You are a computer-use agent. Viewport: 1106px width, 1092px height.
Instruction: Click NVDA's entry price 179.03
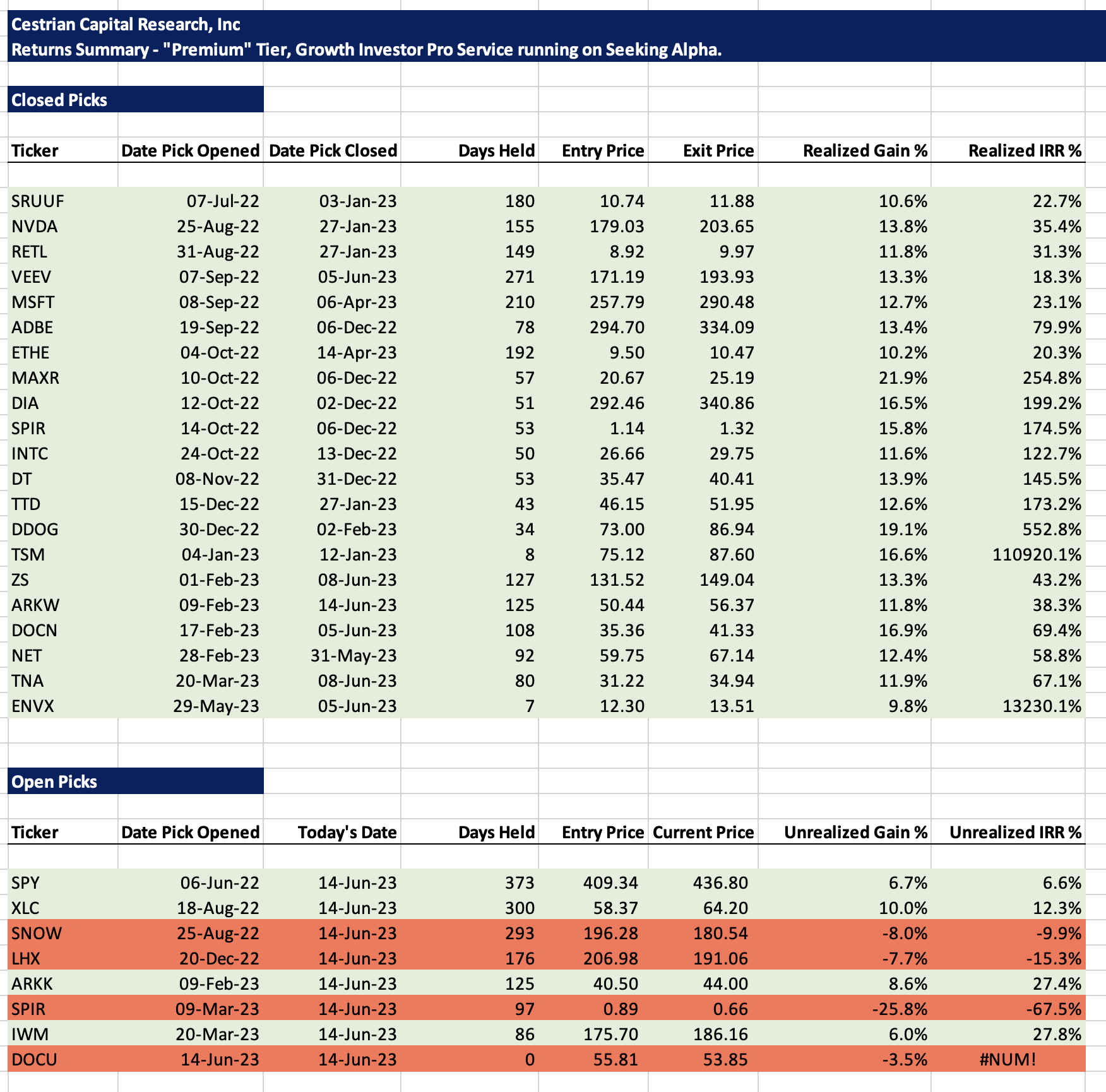(x=617, y=227)
